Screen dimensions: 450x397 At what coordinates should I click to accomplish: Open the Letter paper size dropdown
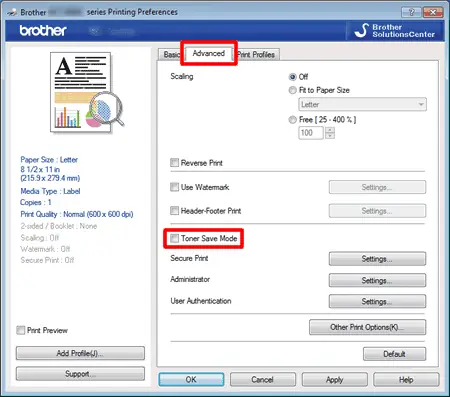[x=362, y=104]
